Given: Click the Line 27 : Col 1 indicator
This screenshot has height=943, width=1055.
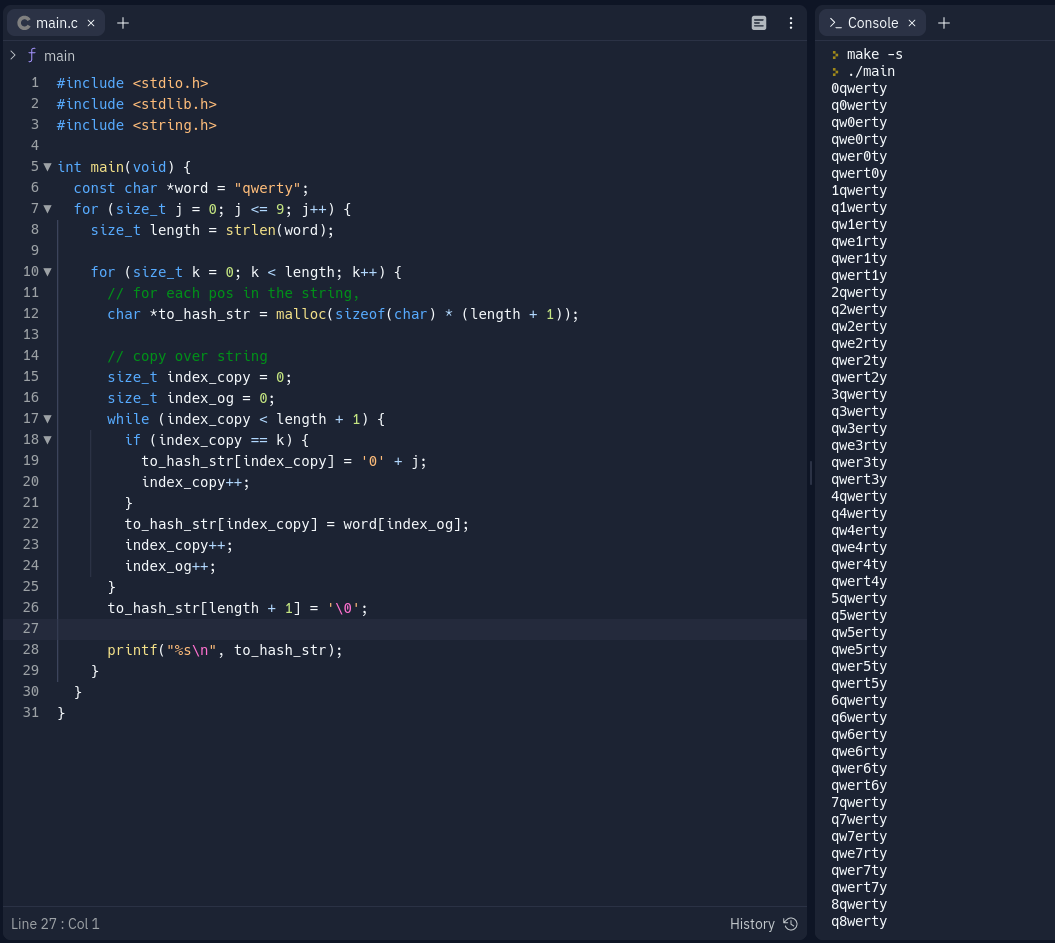Looking at the screenshot, I should coord(56,924).
